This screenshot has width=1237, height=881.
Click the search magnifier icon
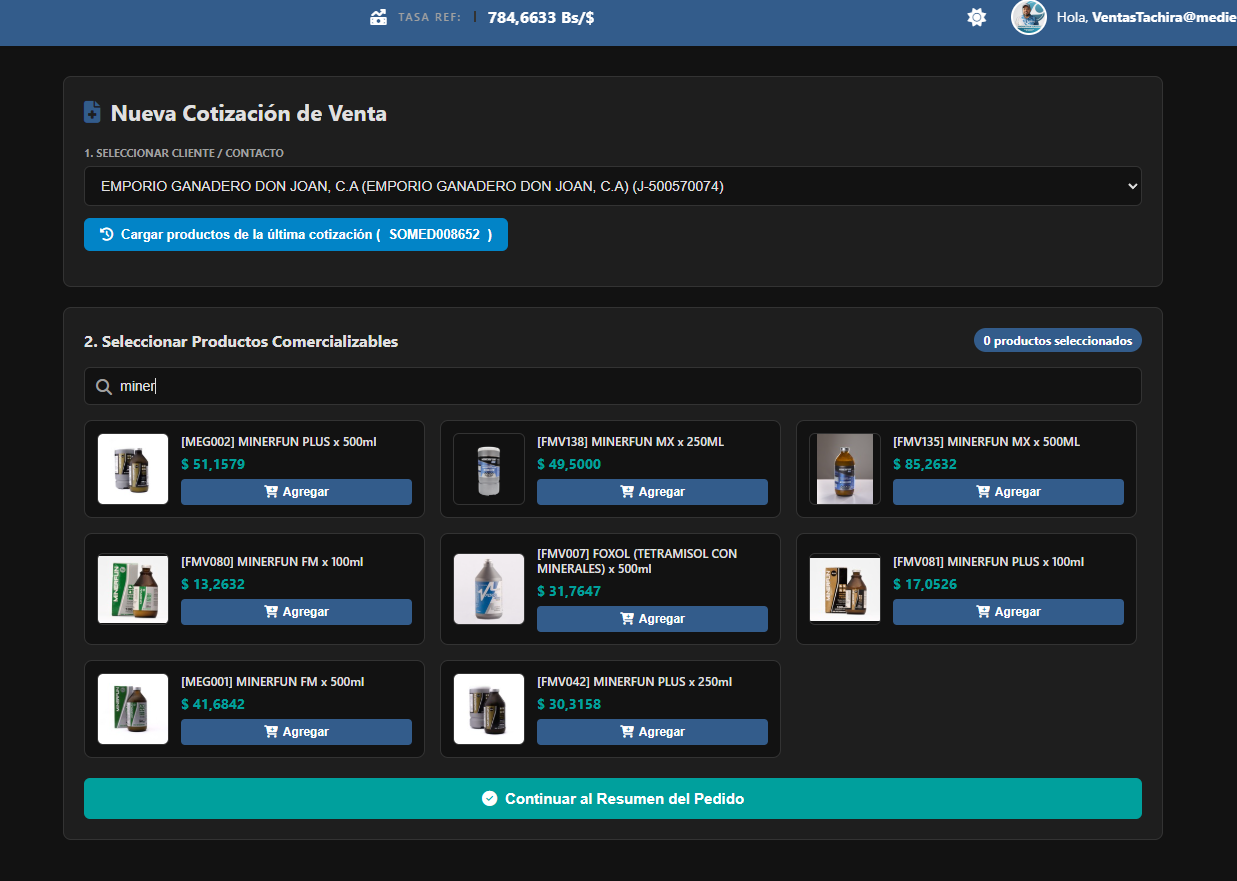pos(103,386)
